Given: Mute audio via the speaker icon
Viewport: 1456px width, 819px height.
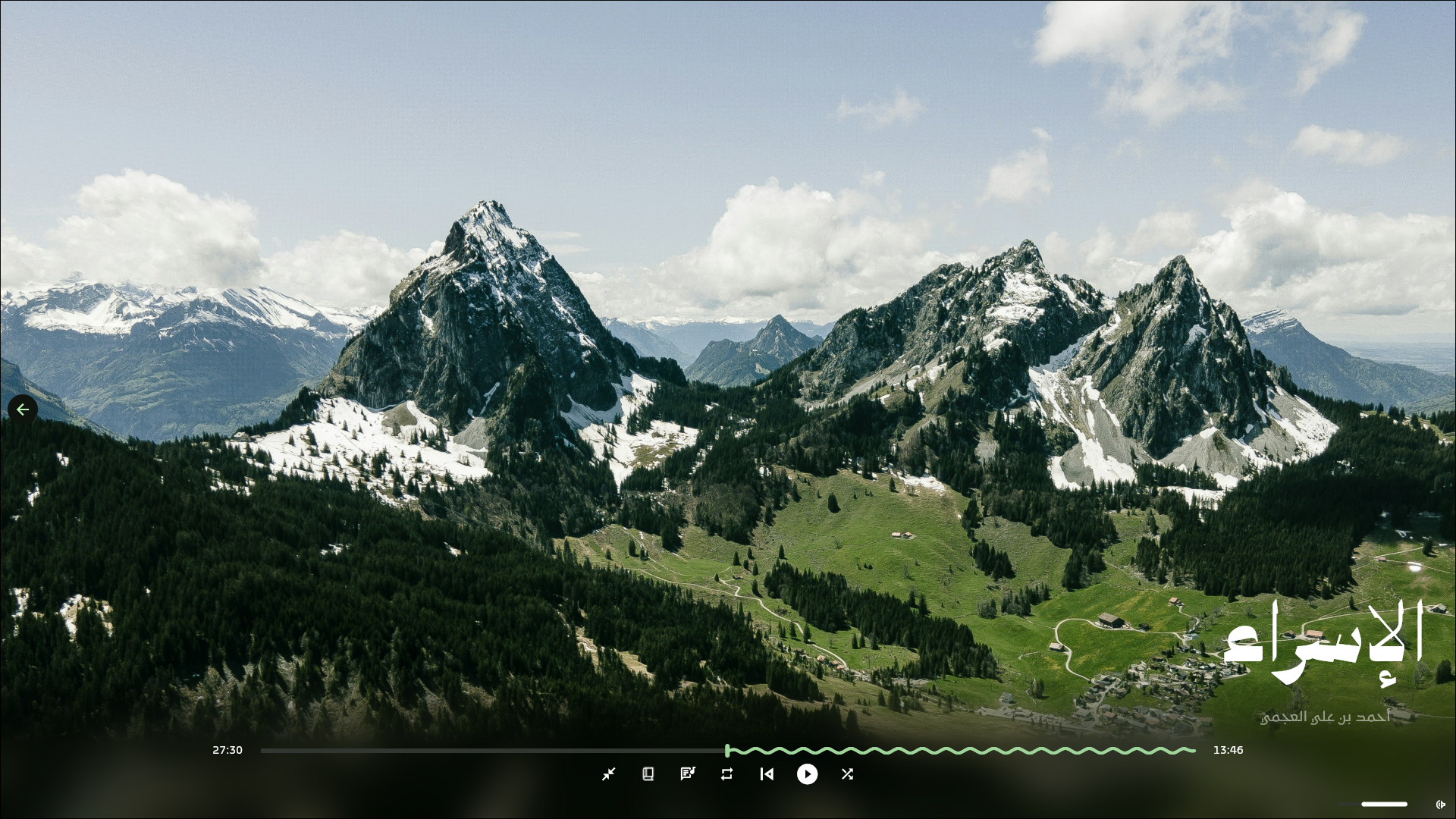Looking at the screenshot, I should click(x=1440, y=805).
